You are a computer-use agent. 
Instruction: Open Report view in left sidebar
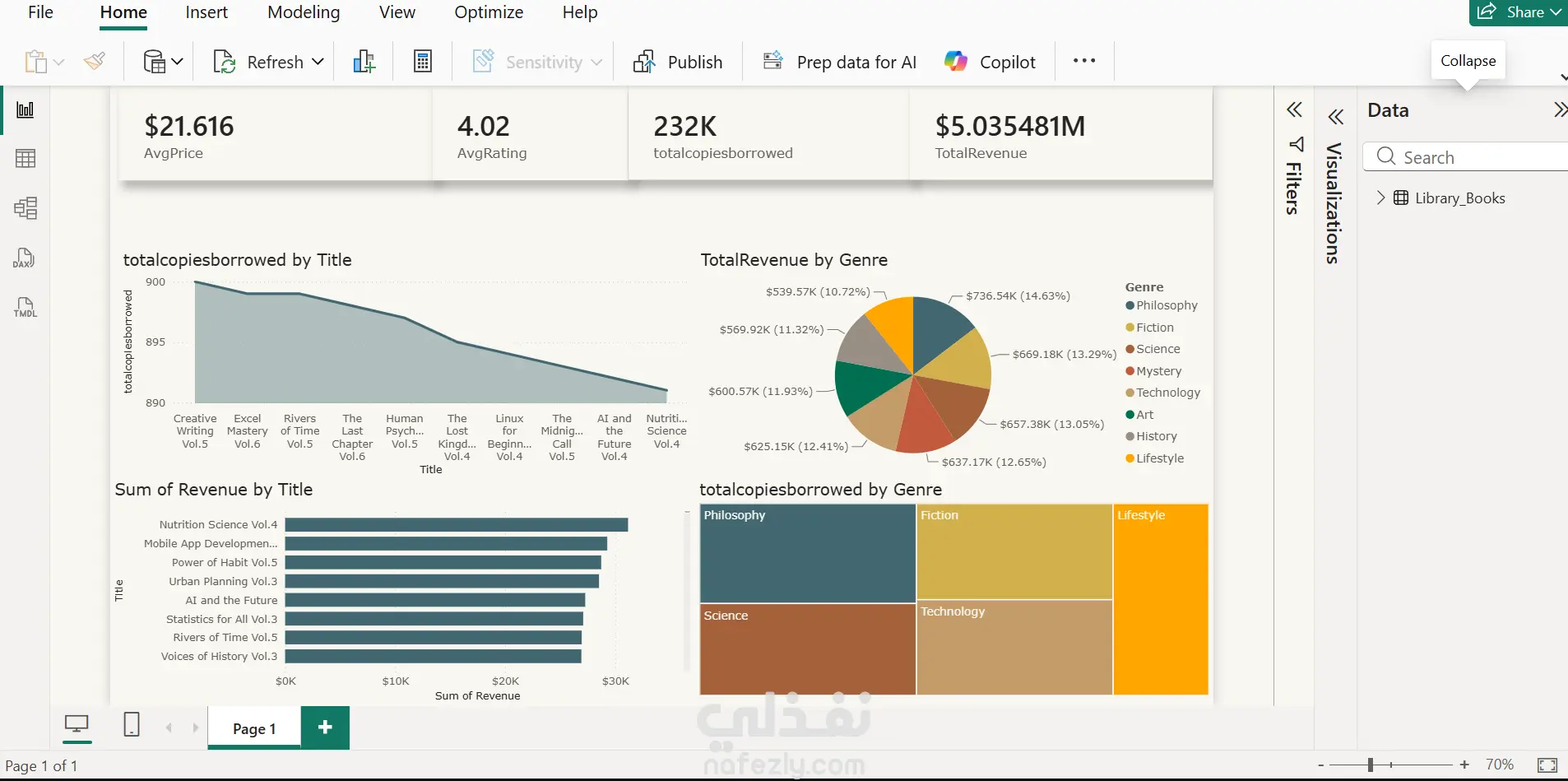(x=26, y=109)
